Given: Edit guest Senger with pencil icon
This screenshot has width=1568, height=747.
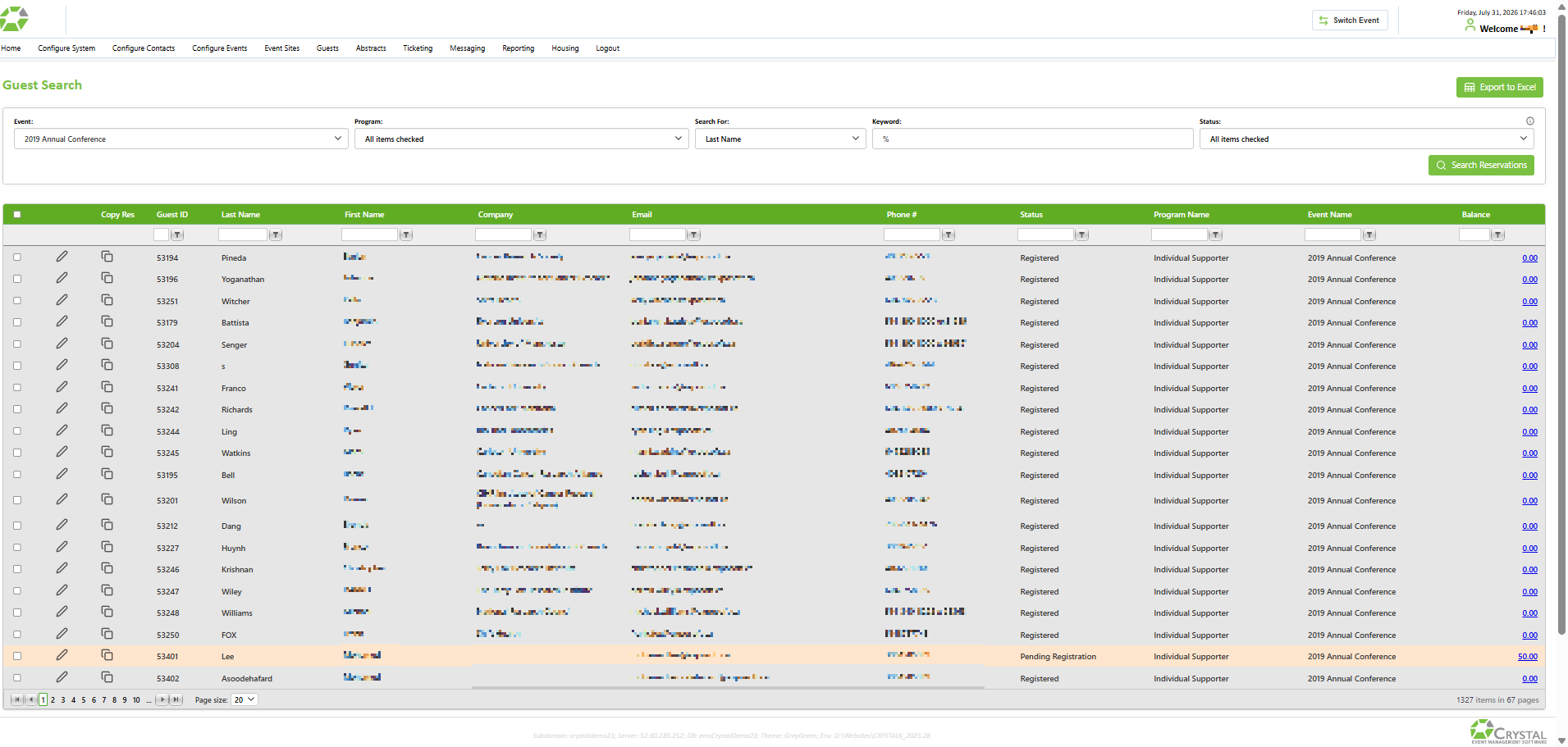Looking at the screenshot, I should click(62, 344).
